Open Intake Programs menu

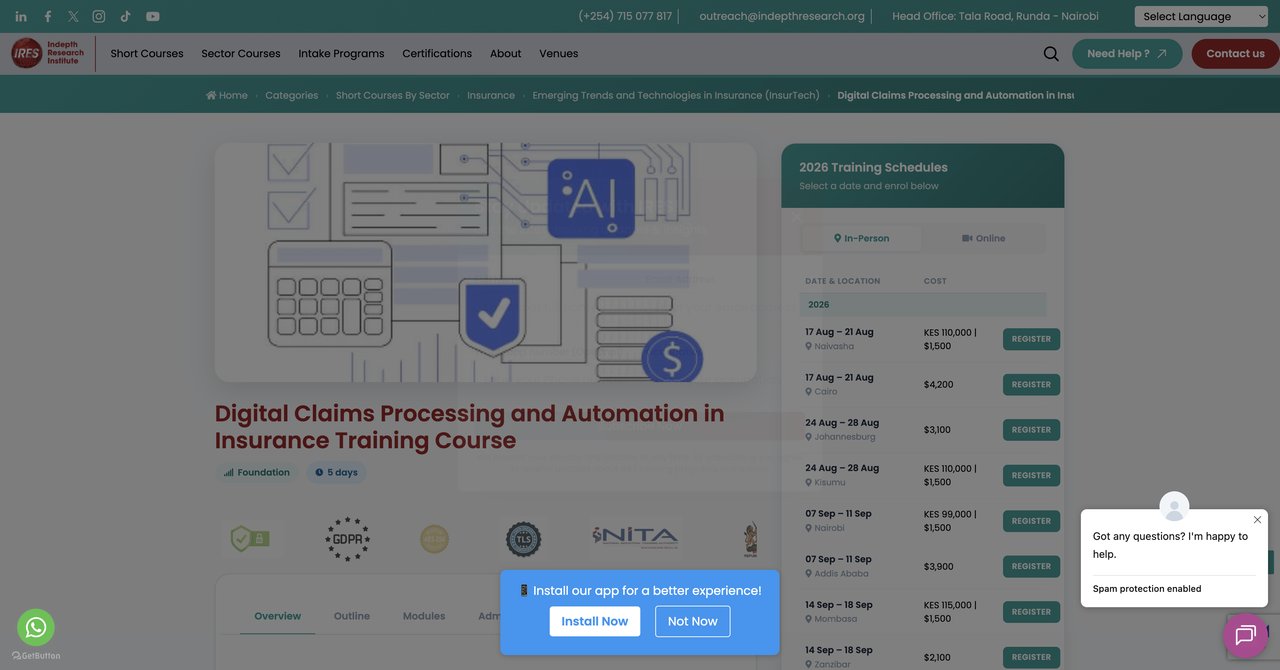pos(341,54)
